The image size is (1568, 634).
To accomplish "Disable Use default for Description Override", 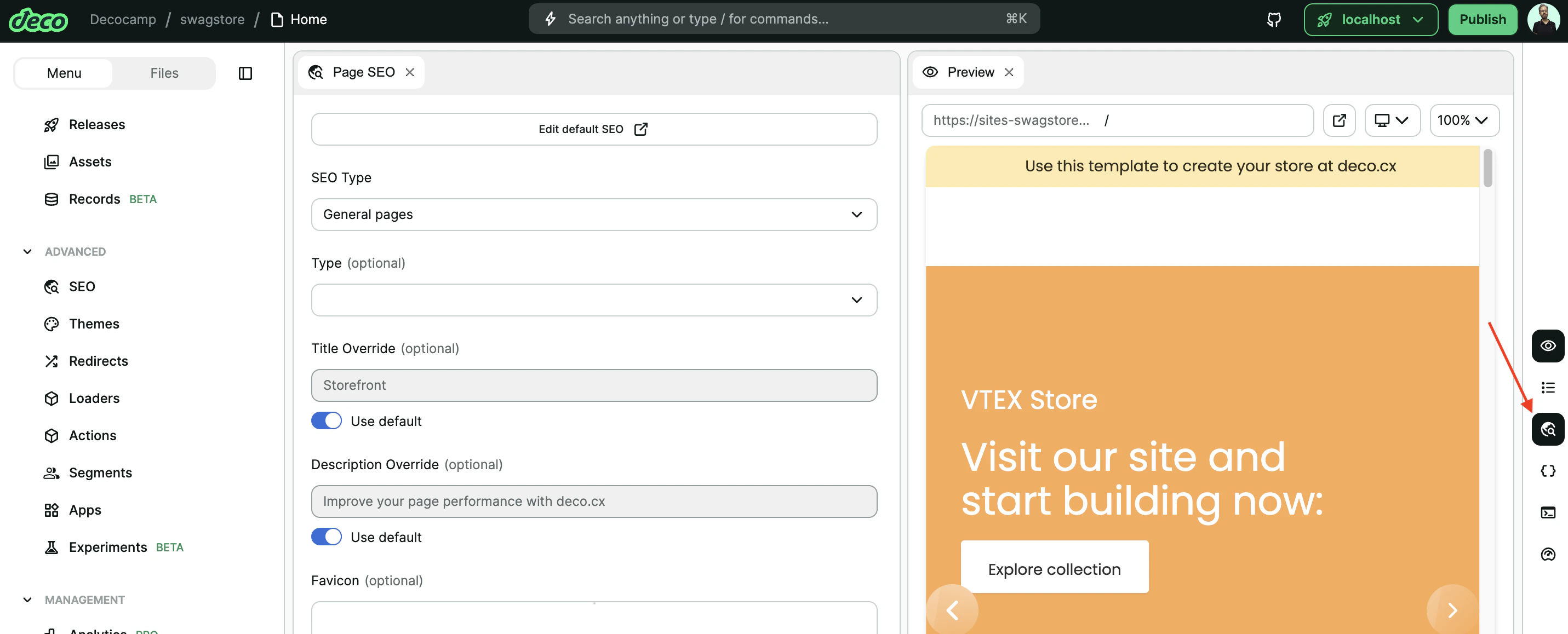I will coord(327,537).
